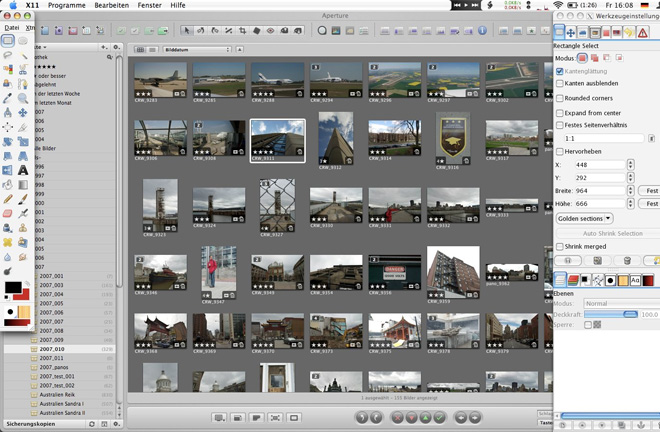Open the Bilddatum sort dropdown
The height and width of the screenshot is (432, 660).
click(x=197, y=50)
